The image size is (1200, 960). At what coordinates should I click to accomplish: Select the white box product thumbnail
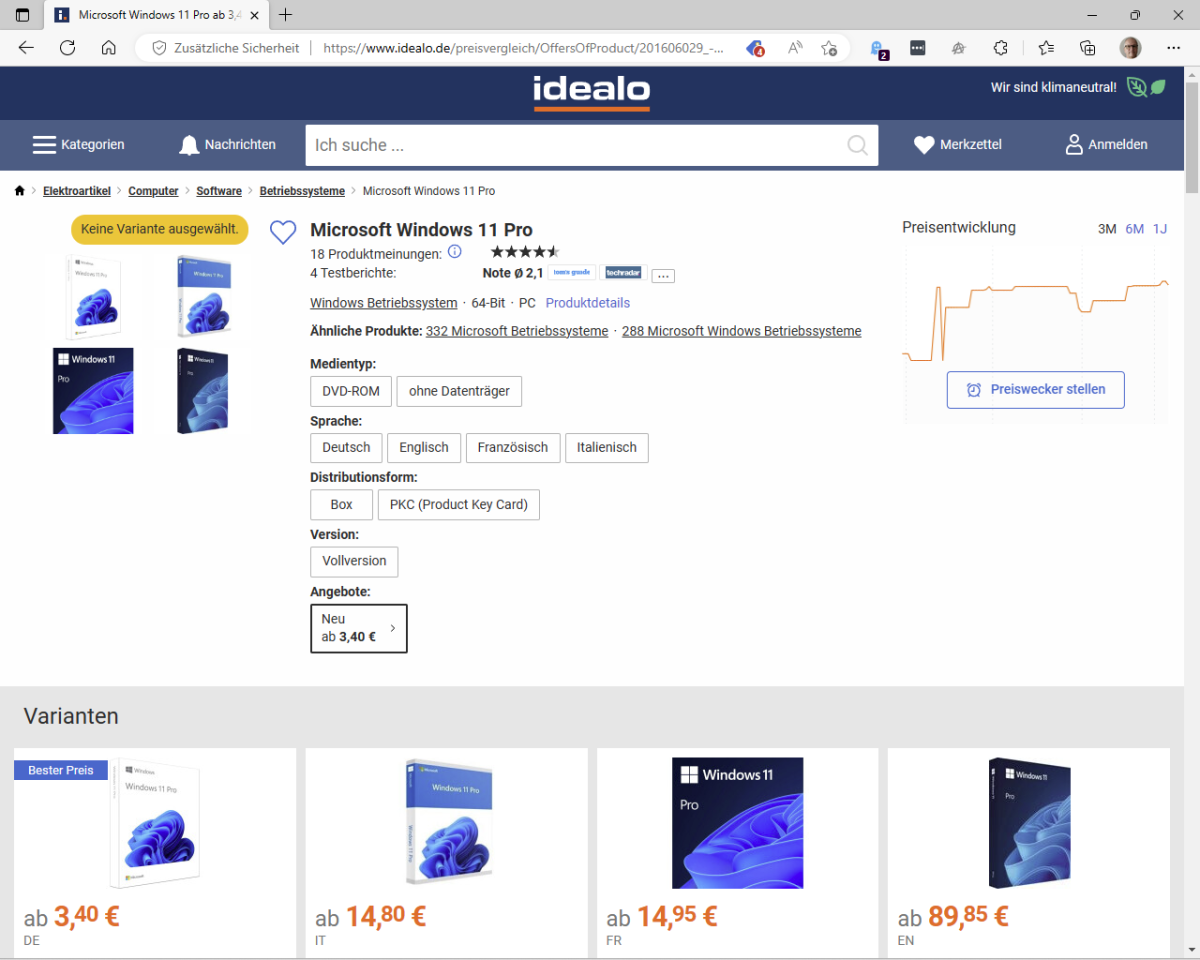click(x=95, y=298)
